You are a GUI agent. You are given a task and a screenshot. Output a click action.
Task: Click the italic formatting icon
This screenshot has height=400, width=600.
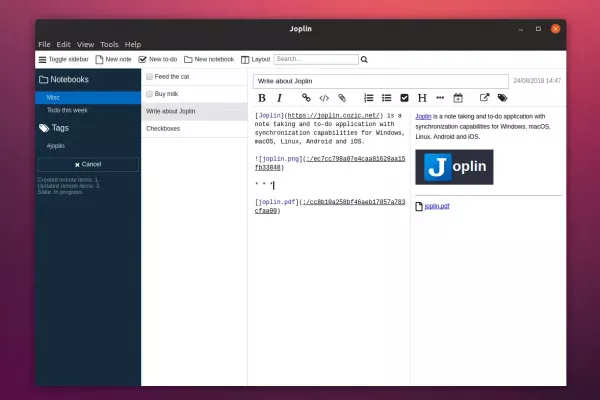(279, 98)
